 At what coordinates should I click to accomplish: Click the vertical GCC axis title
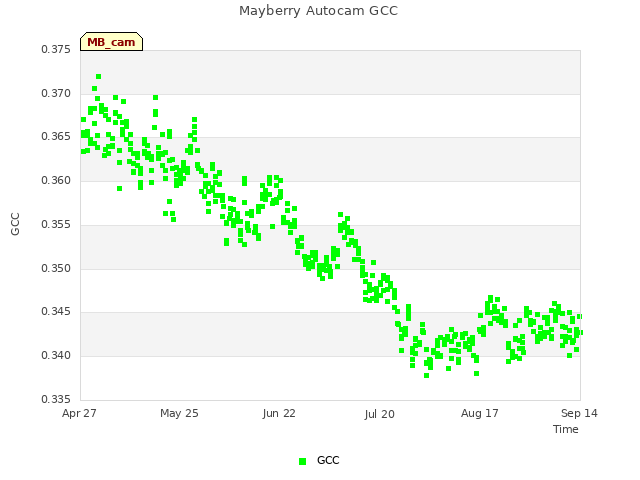pos(15,224)
